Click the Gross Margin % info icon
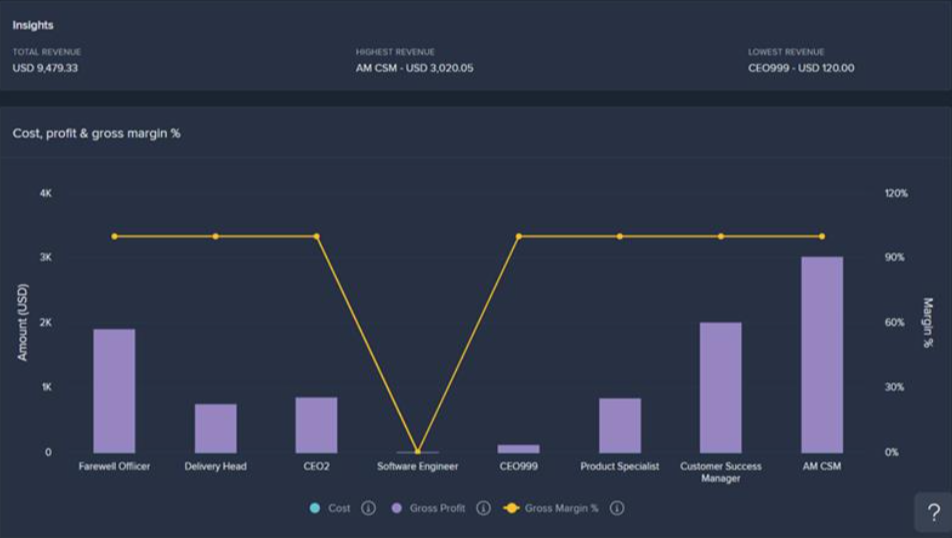 617,508
